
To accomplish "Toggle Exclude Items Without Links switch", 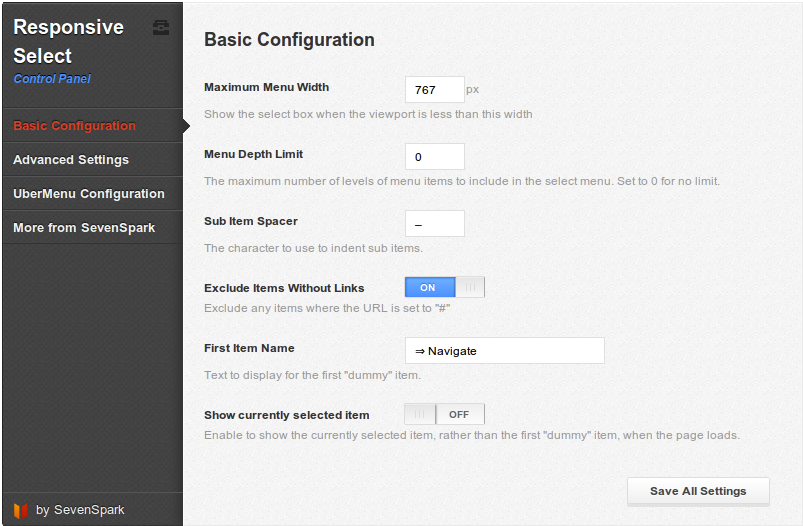I will coord(445,287).
